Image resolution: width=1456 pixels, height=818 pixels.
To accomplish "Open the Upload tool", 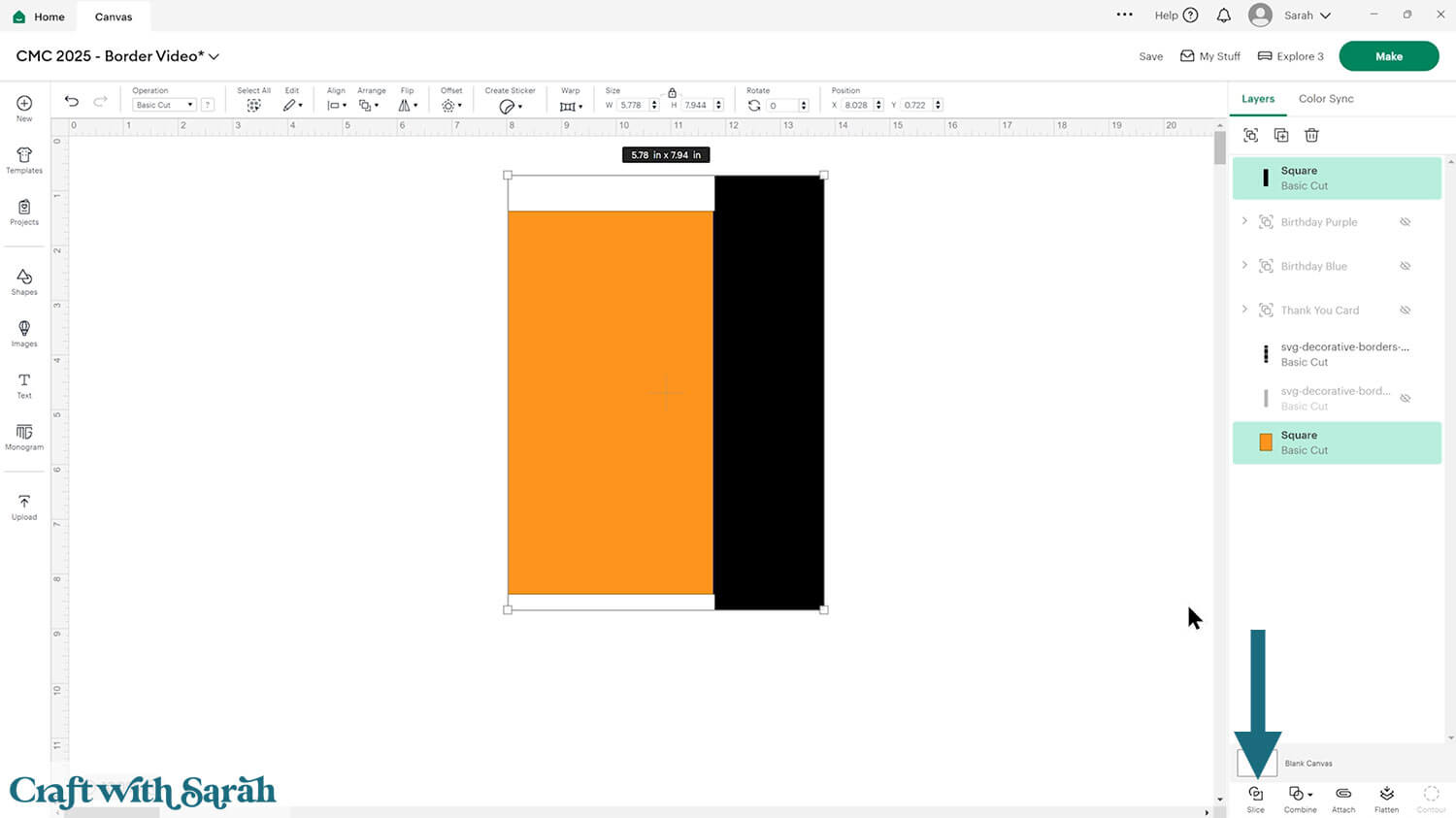I will click(24, 507).
